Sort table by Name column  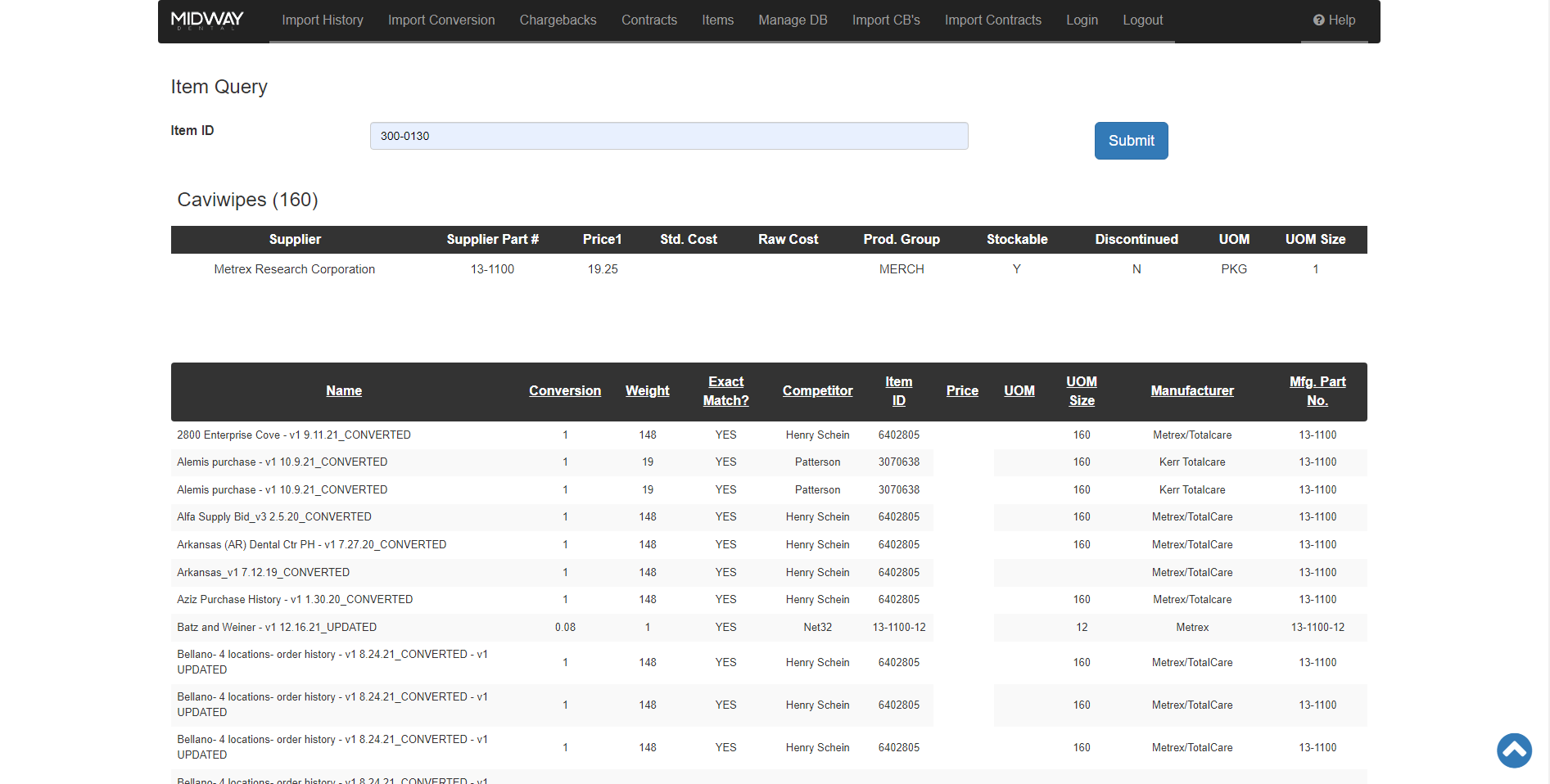(x=344, y=391)
